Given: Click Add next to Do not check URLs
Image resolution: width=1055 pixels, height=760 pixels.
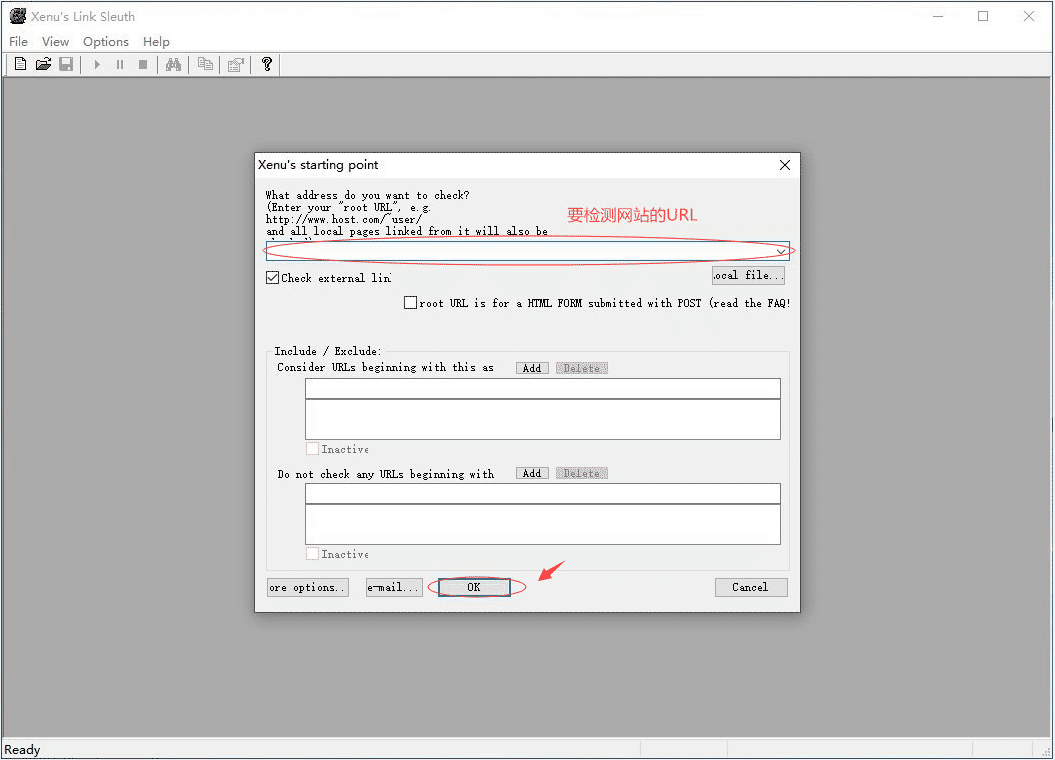Looking at the screenshot, I should [x=532, y=473].
